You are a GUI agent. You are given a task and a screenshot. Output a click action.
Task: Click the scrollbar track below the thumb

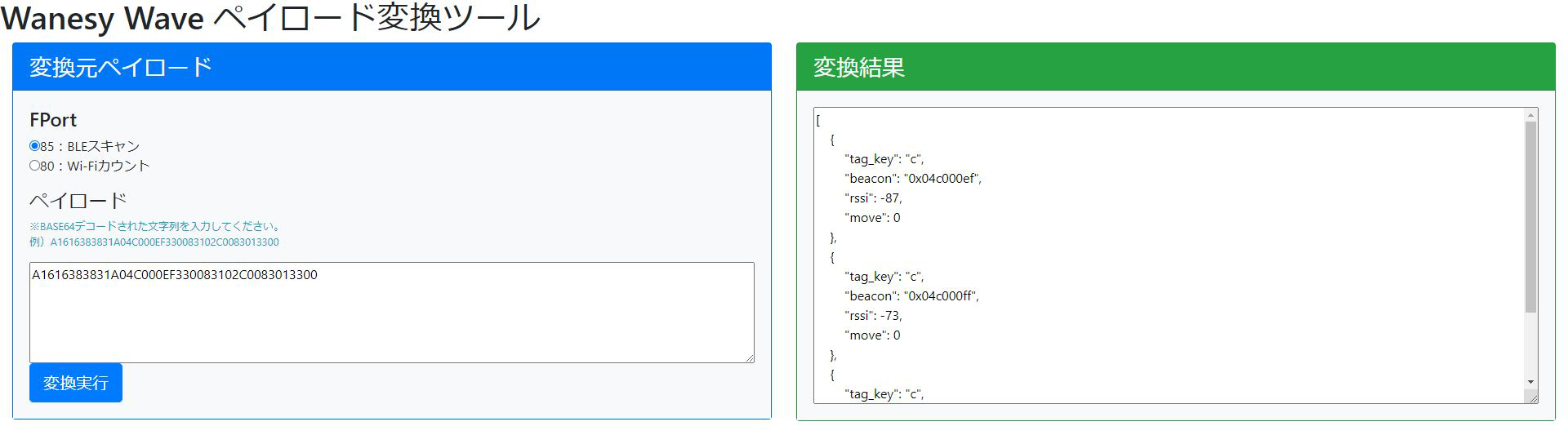[1530, 344]
